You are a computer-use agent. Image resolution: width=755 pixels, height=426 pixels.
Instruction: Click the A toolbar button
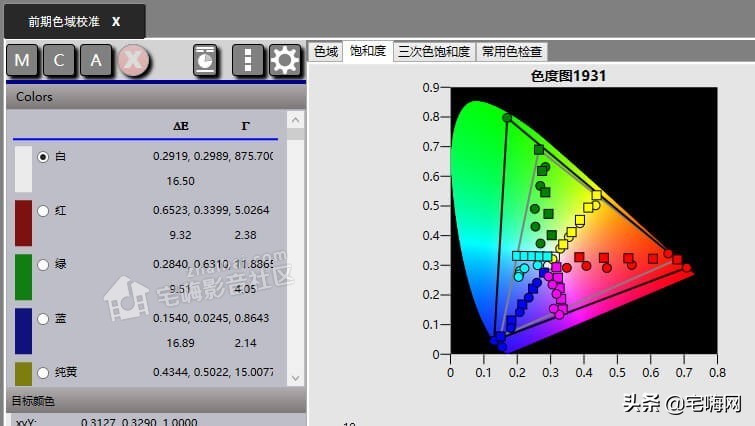click(96, 60)
